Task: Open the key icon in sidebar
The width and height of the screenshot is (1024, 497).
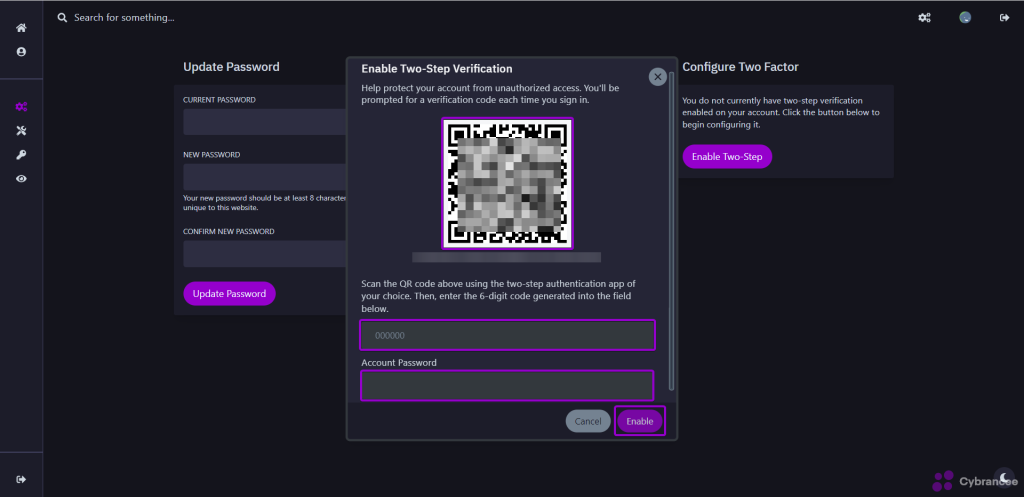Action: (x=21, y=155)
